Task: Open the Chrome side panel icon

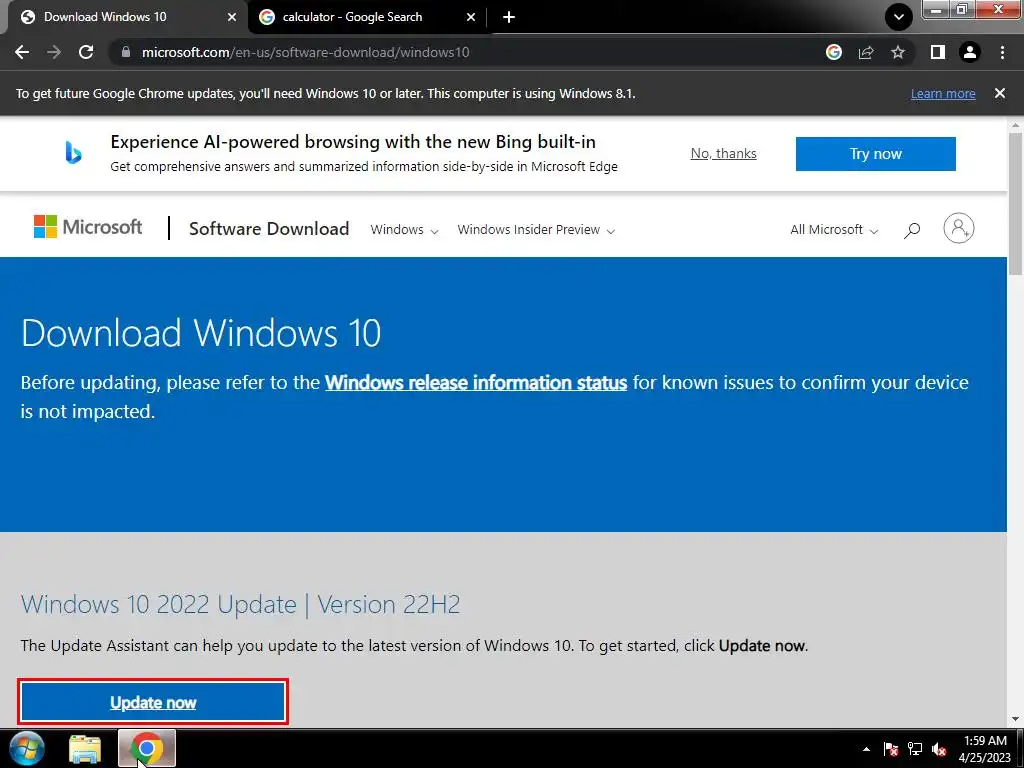Action: coord(938,52)
